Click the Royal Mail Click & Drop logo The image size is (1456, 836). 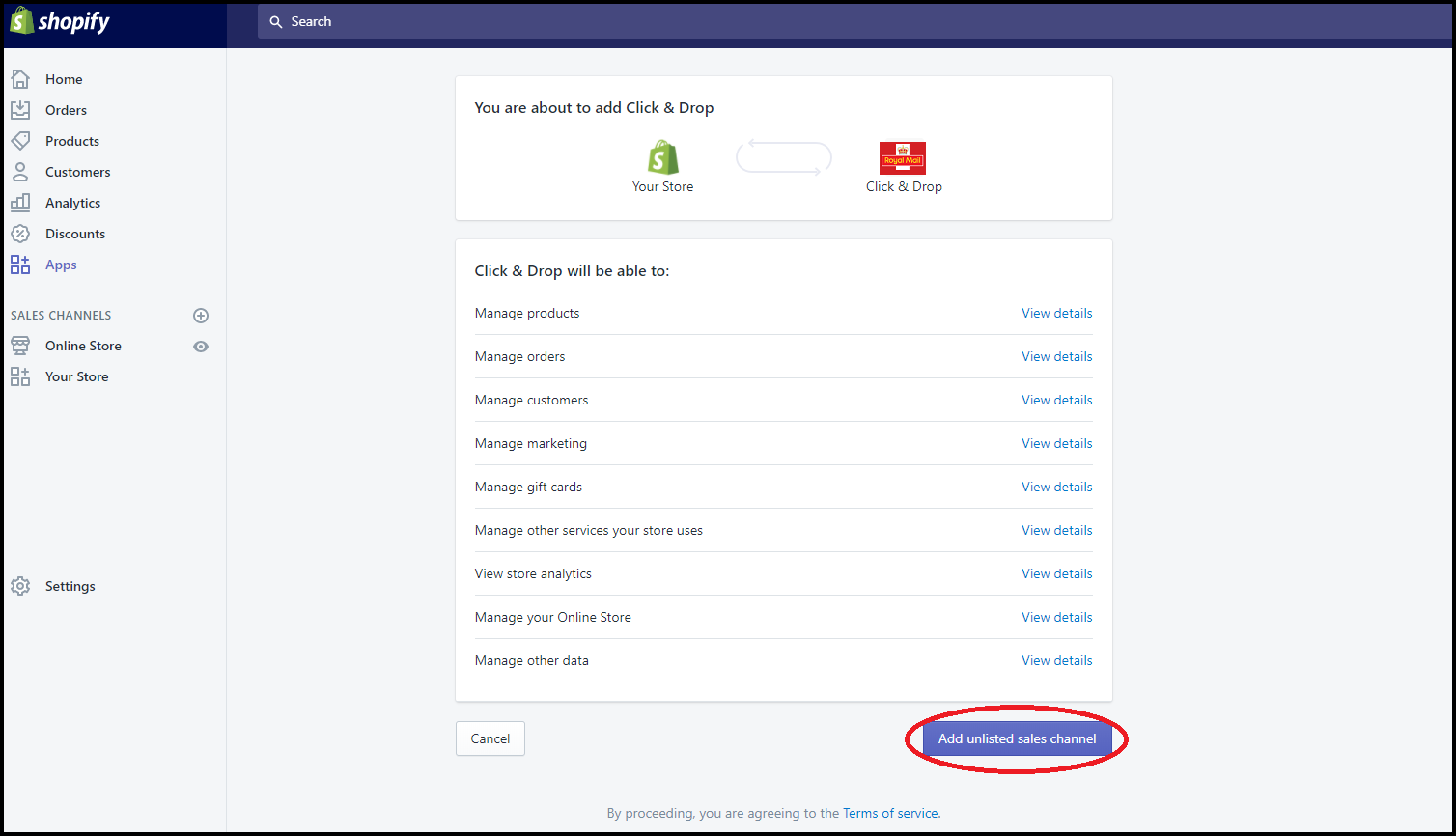point(902,158)
